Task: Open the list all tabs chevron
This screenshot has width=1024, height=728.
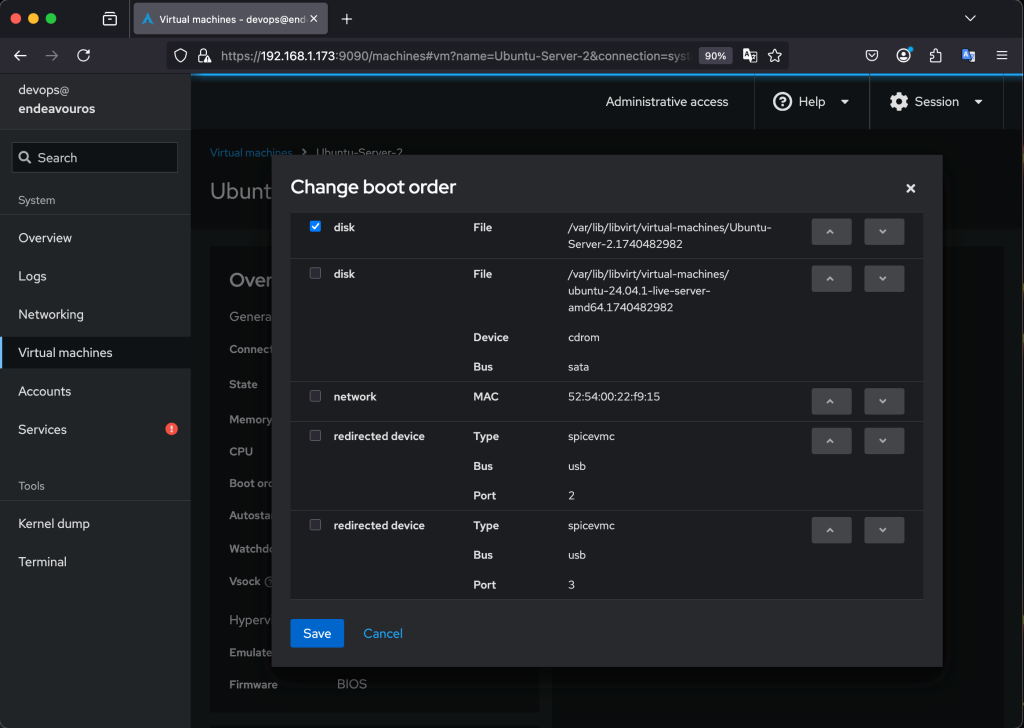Action: pyautogui.click(x=969, y=18)
